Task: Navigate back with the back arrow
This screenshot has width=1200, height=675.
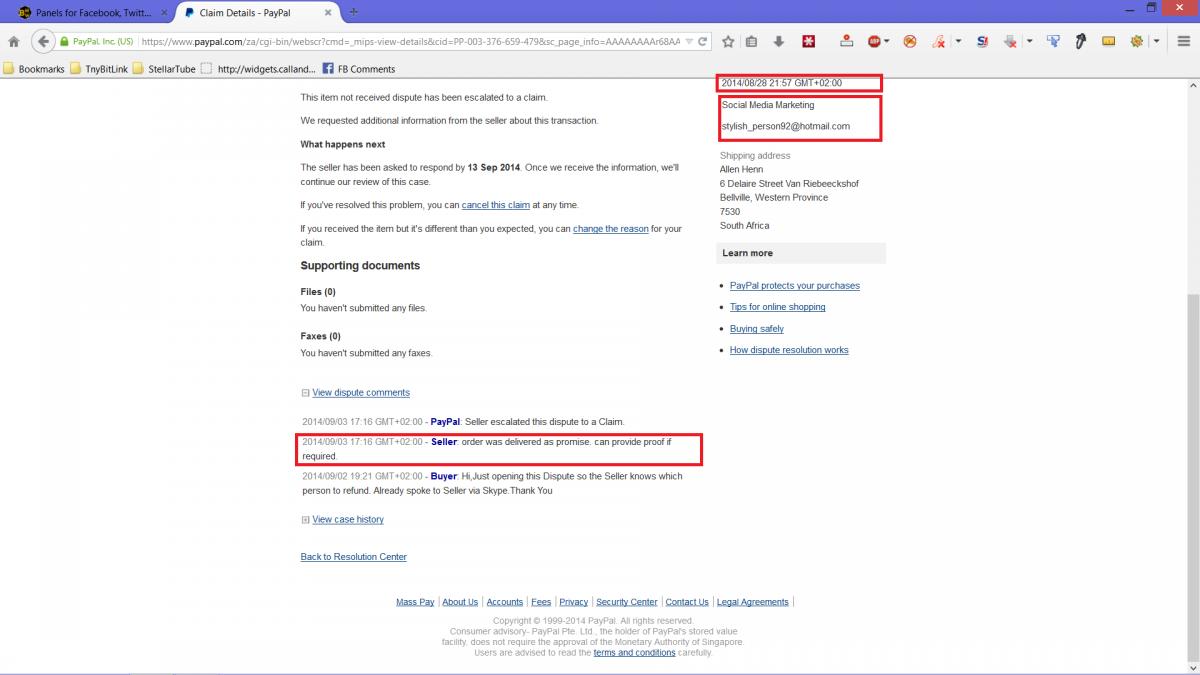Action: pos(42,42)
